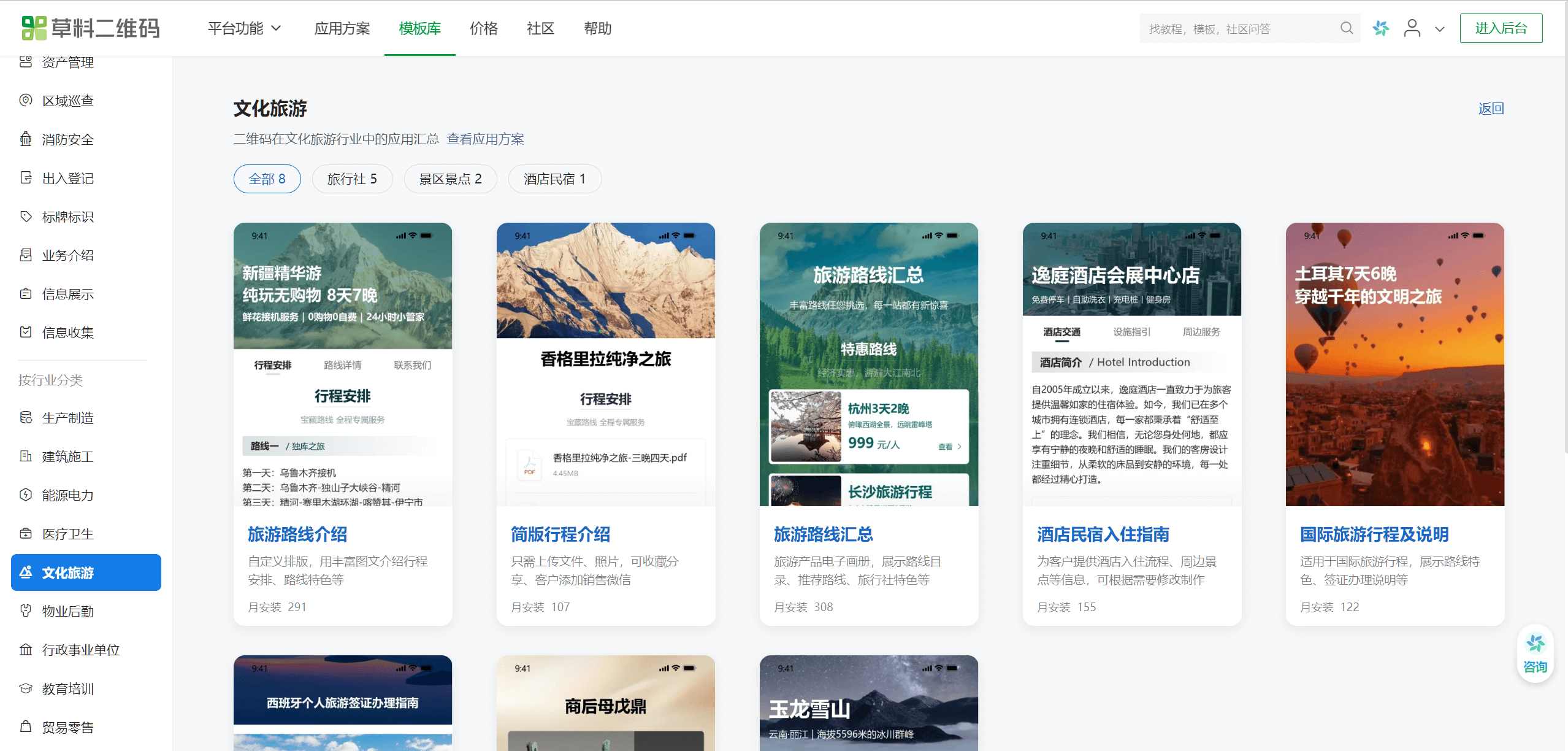This screenshot has height=751, width=1568.
Task: Open 教育培训 industry category
Action: pyautogui.click(x=67, y=688)
